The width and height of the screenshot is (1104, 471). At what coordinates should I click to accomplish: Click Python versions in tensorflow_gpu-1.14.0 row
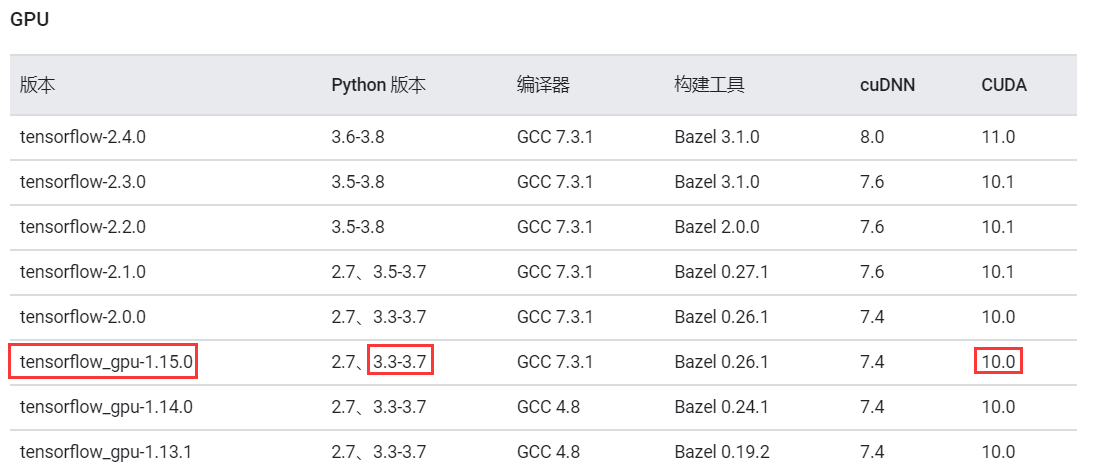(x=379, y=407)
